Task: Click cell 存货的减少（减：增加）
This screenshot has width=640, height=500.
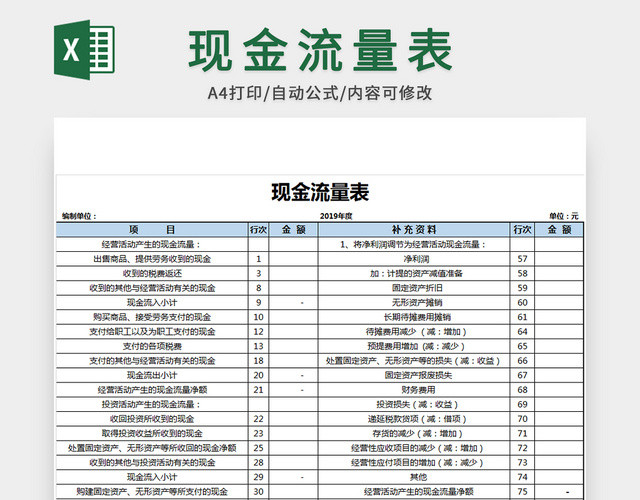Action: tap(414, 433)
